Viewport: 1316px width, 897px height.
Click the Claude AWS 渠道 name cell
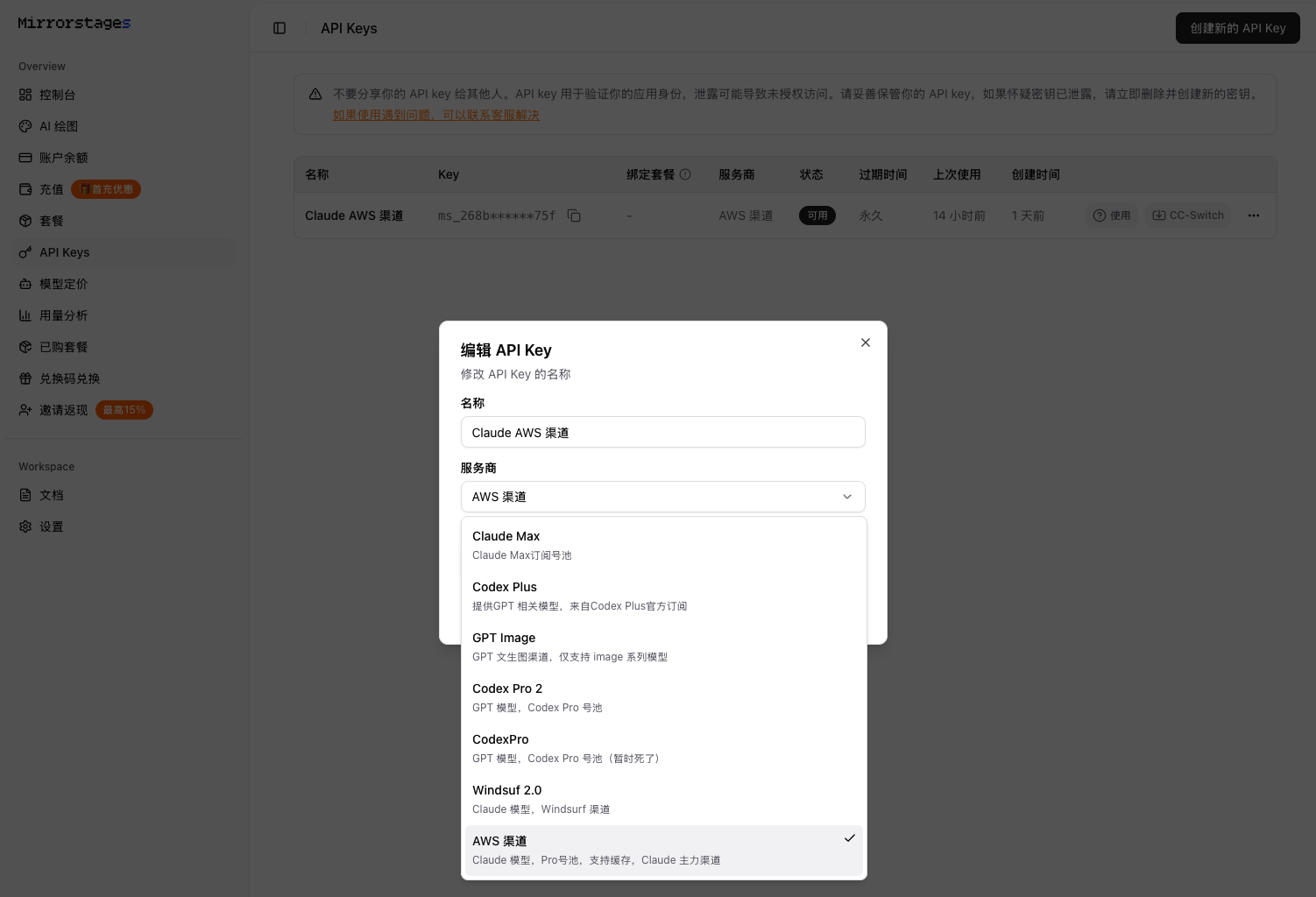pos(354,215)
